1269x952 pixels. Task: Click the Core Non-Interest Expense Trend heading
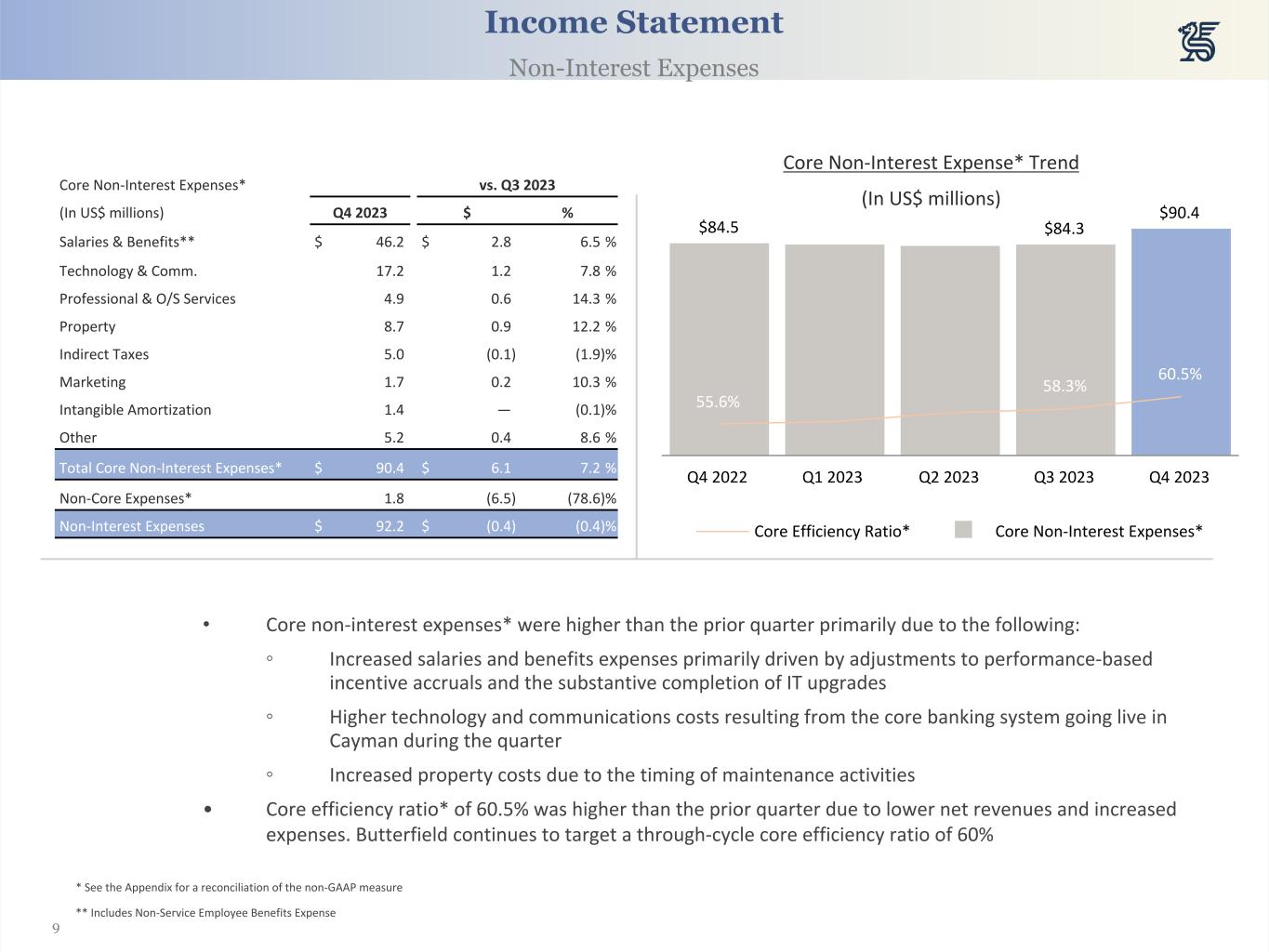tap(931, 163)
